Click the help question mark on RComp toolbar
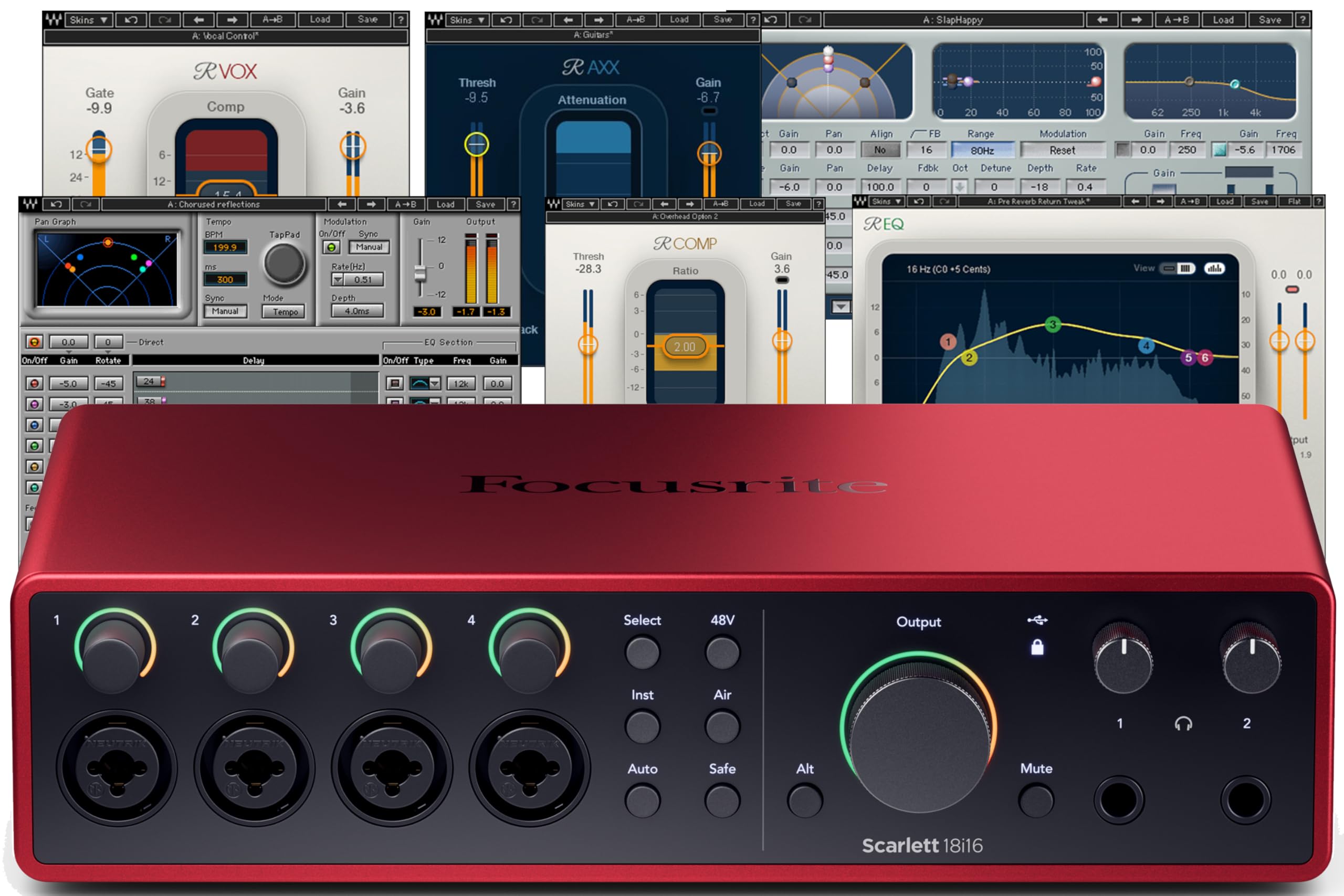 [820, 204]
